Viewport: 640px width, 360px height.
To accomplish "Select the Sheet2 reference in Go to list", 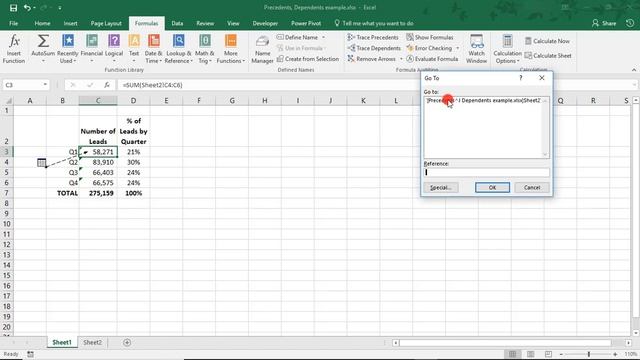I will click(483, 100).
